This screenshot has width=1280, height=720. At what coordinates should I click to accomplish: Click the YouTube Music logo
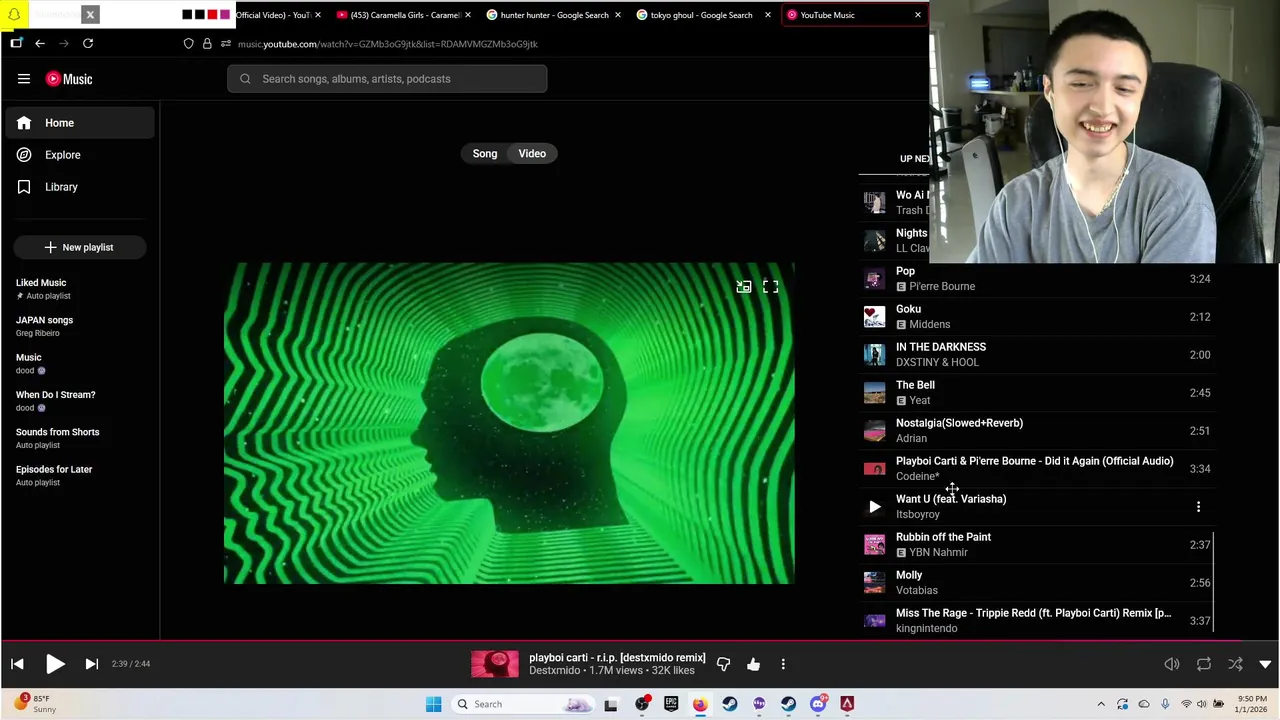pos(69,79)
